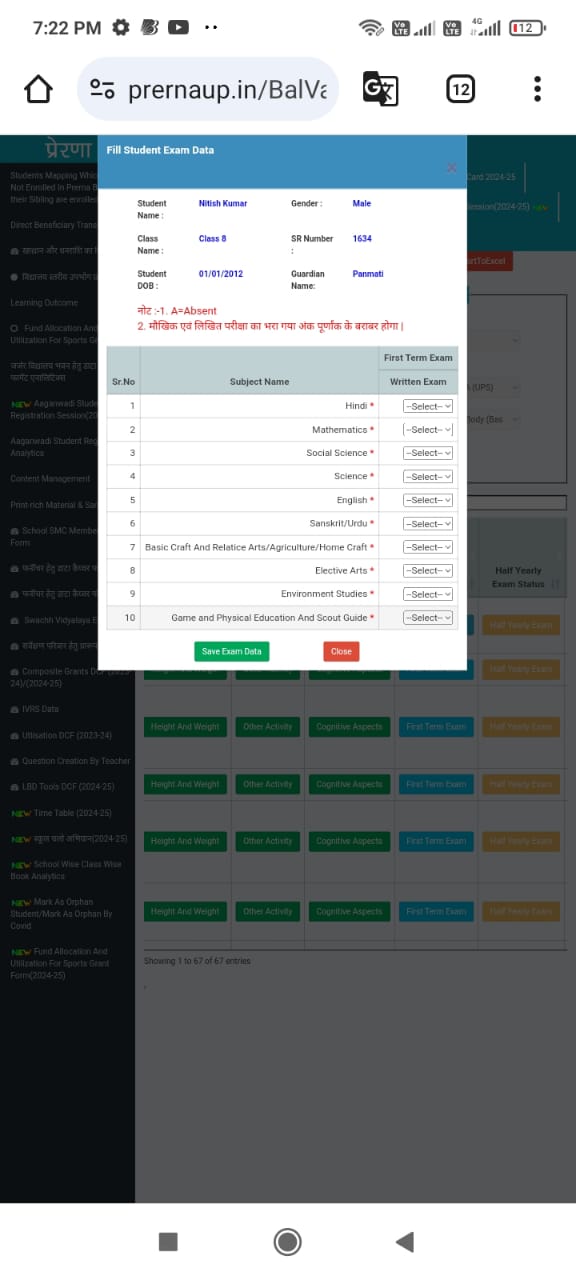The width and height of the screenshot is (576, 1280).
Task: Tap the Android recent apps square
Action: pos(168,1241)
